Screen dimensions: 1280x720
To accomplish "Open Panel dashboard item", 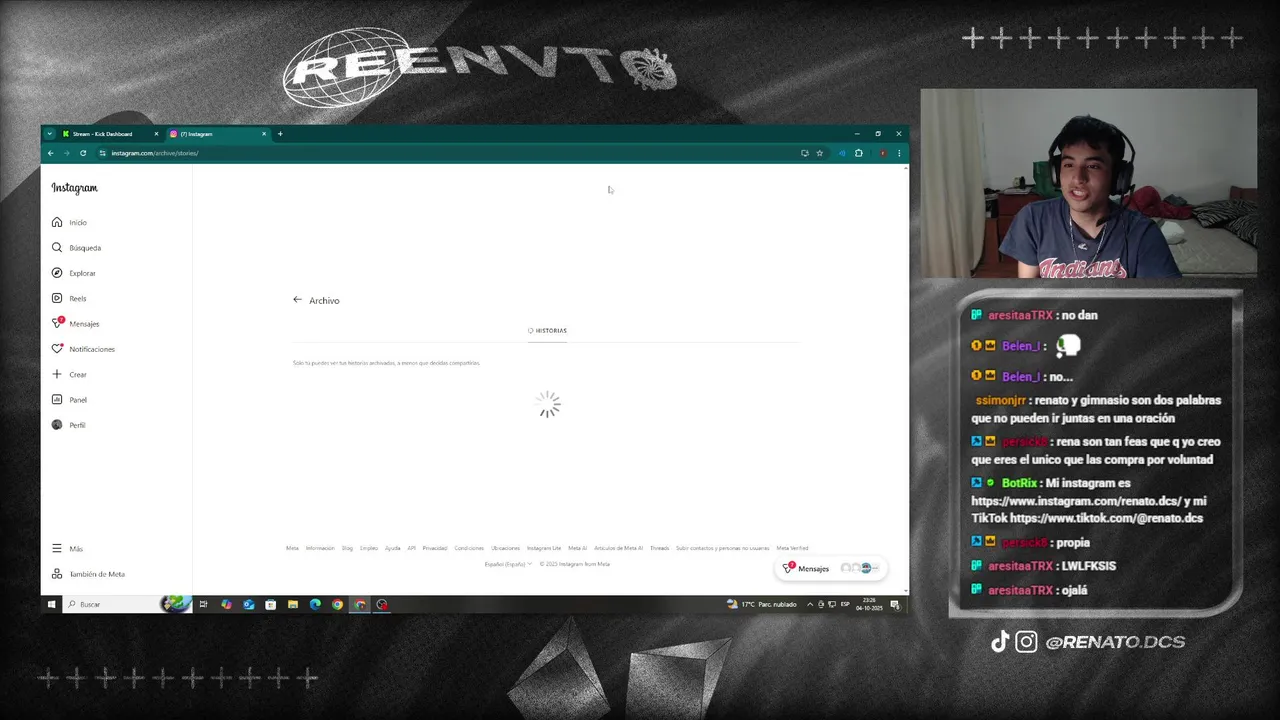I will pos(70,400).
